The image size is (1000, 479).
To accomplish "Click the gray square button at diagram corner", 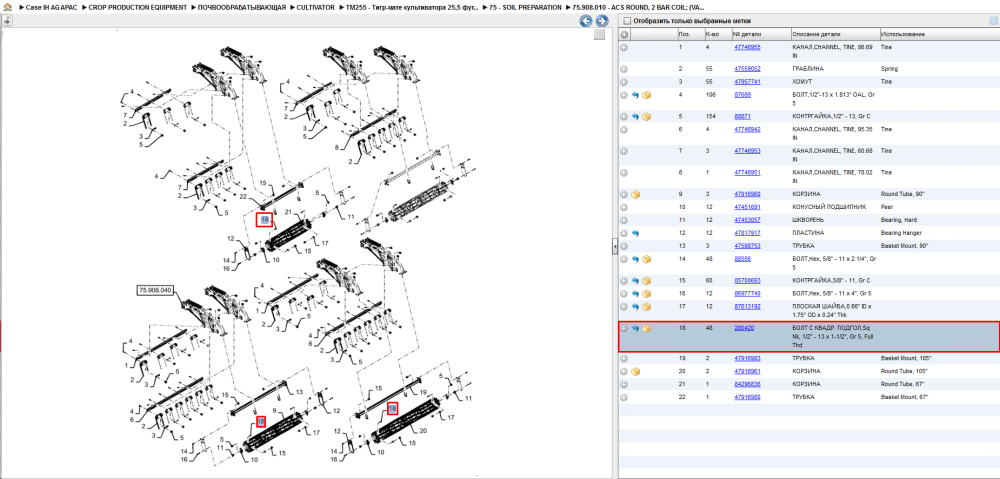I will 599,35.
